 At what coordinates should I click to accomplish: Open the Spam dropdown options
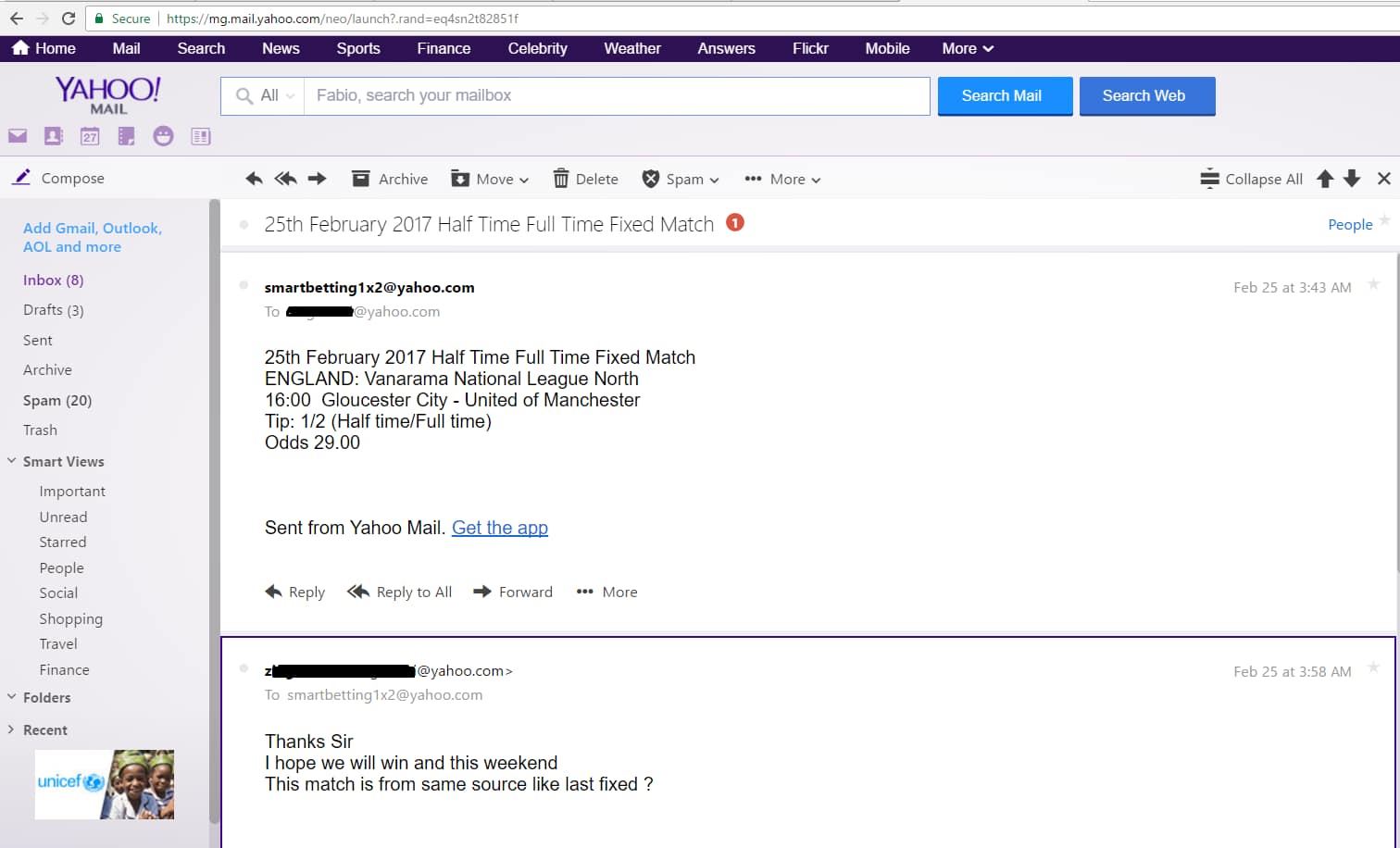tap(681, 179)
